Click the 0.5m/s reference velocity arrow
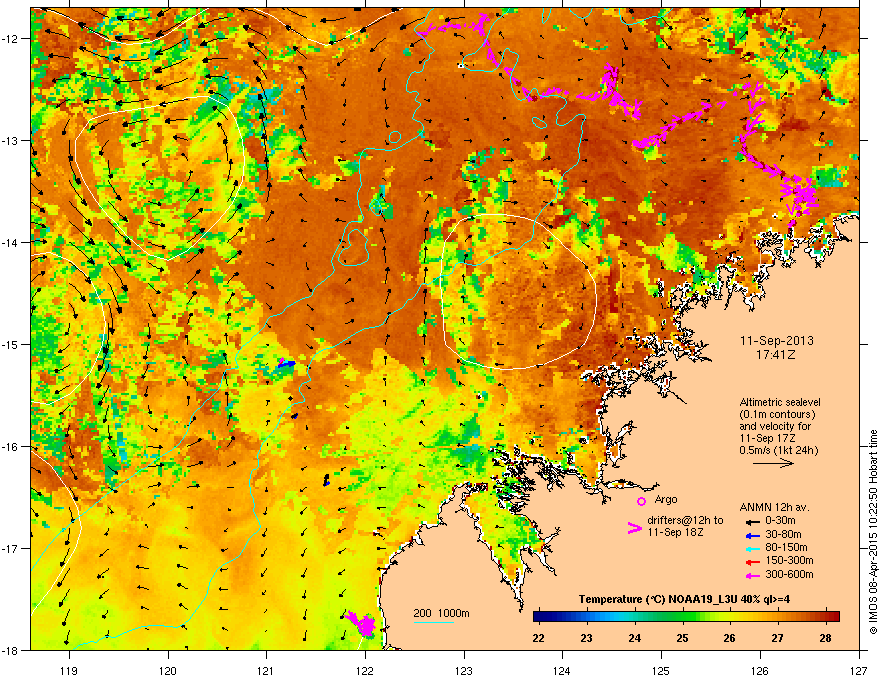 point(773,463)
